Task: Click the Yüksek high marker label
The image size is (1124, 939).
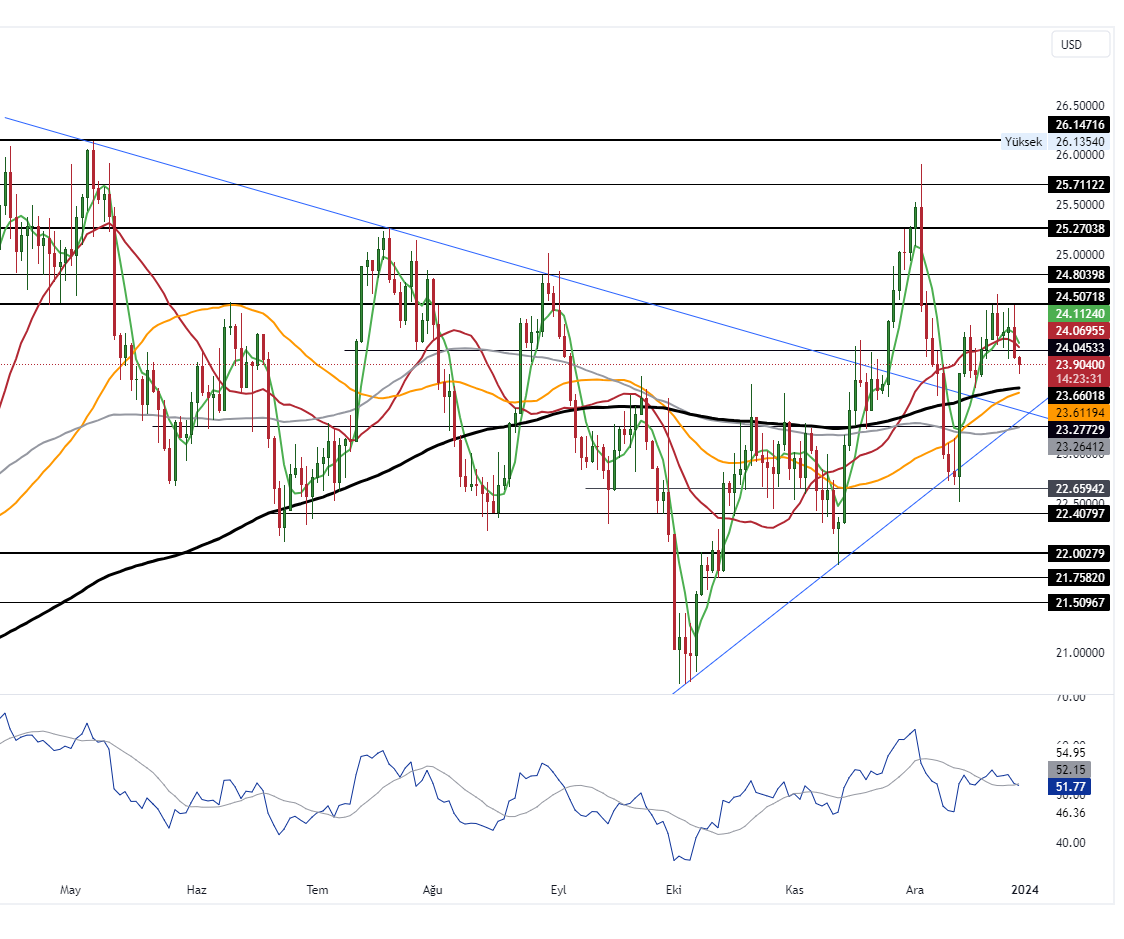Action: click(1023, 142)
